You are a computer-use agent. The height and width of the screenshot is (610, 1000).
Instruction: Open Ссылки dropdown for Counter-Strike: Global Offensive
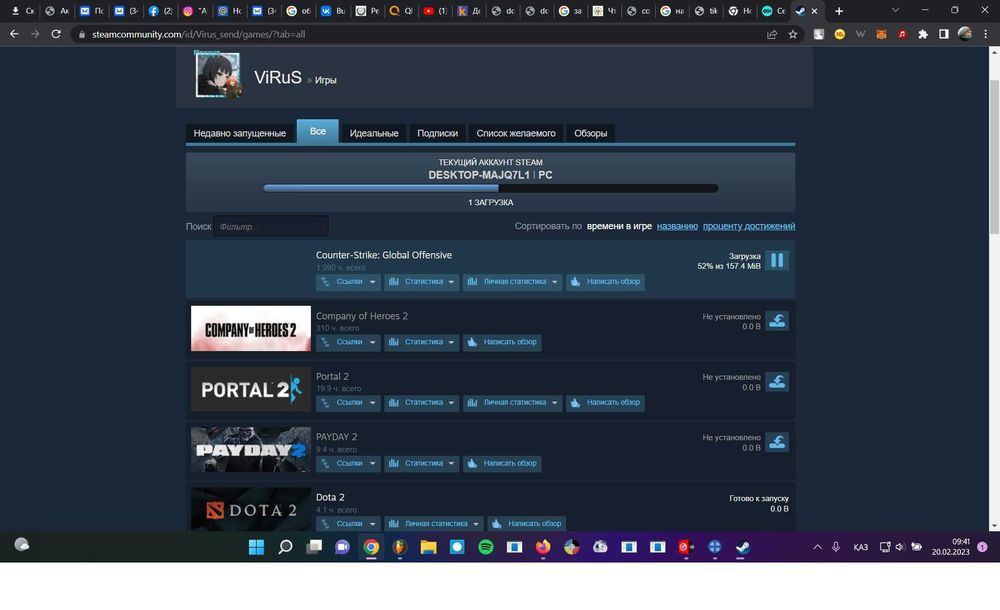point(348,282)
